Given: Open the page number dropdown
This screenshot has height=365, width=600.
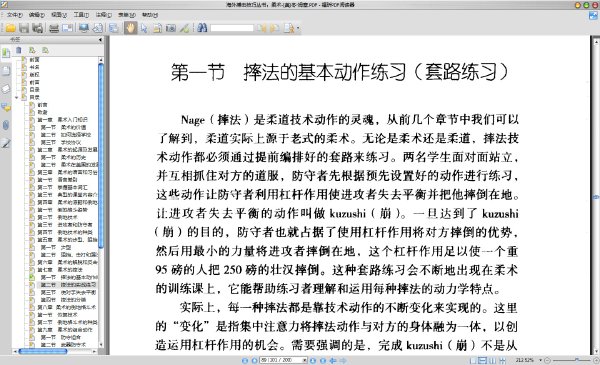Looking at the screenshot, I should (x=305, y=360).
